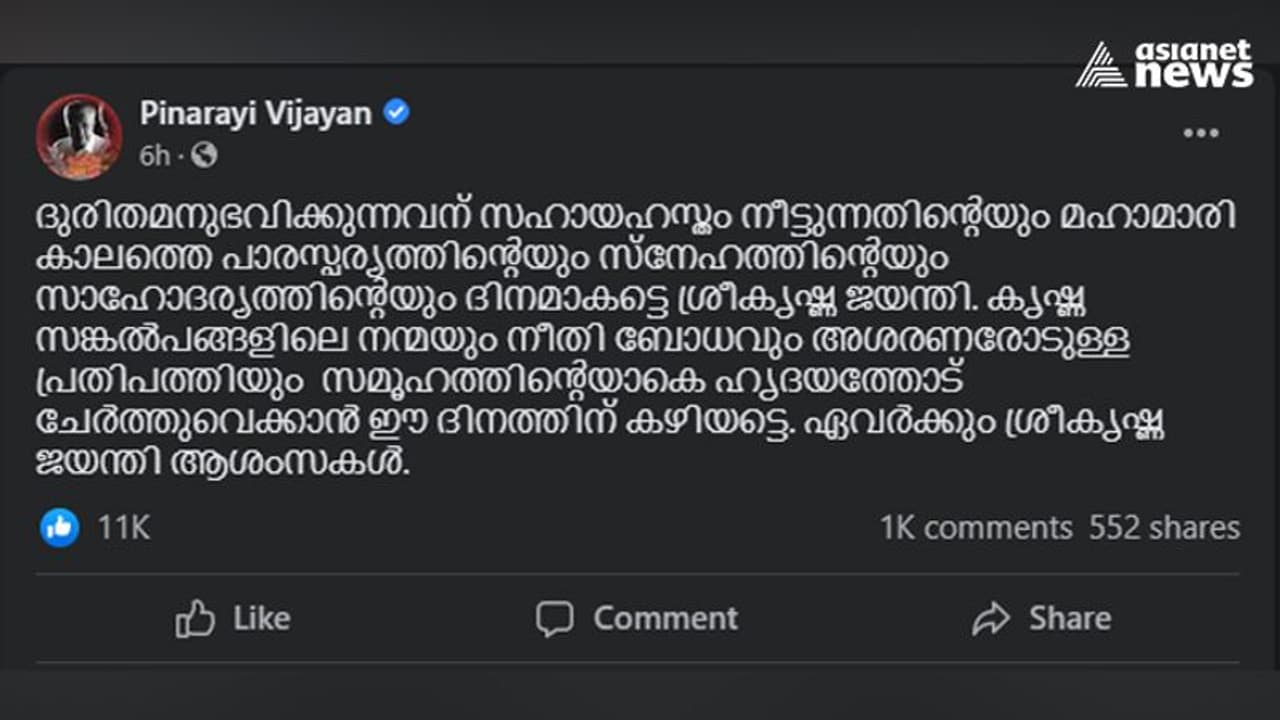Click the thumbs-up reaction icon
Viewport: 1280px width, 720px height.
click(x=60, y=527)
